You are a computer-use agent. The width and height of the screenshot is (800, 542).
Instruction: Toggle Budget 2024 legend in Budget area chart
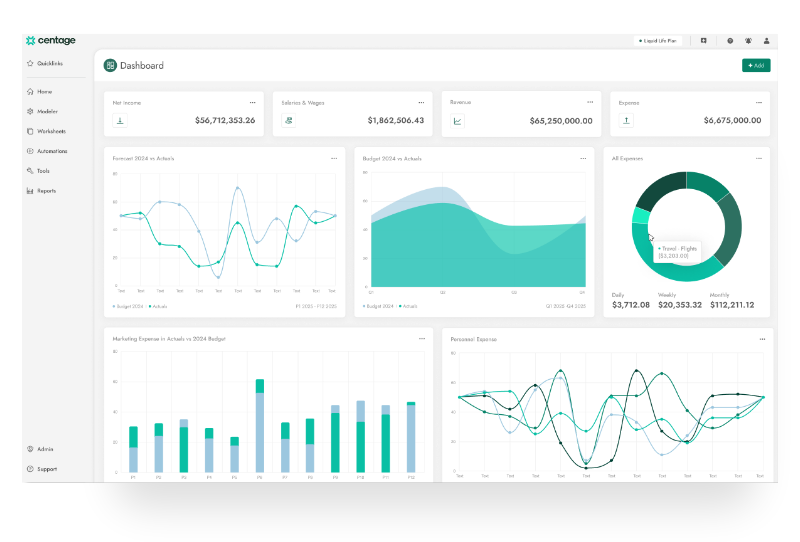coord(378,306)
